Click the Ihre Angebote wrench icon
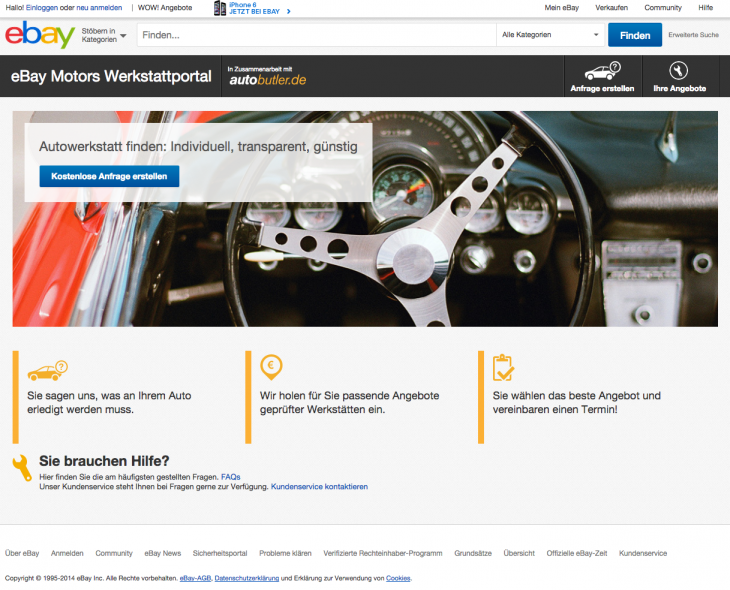Screen dimensions: 730x590 pyautogui.click(x=679, y=70)
